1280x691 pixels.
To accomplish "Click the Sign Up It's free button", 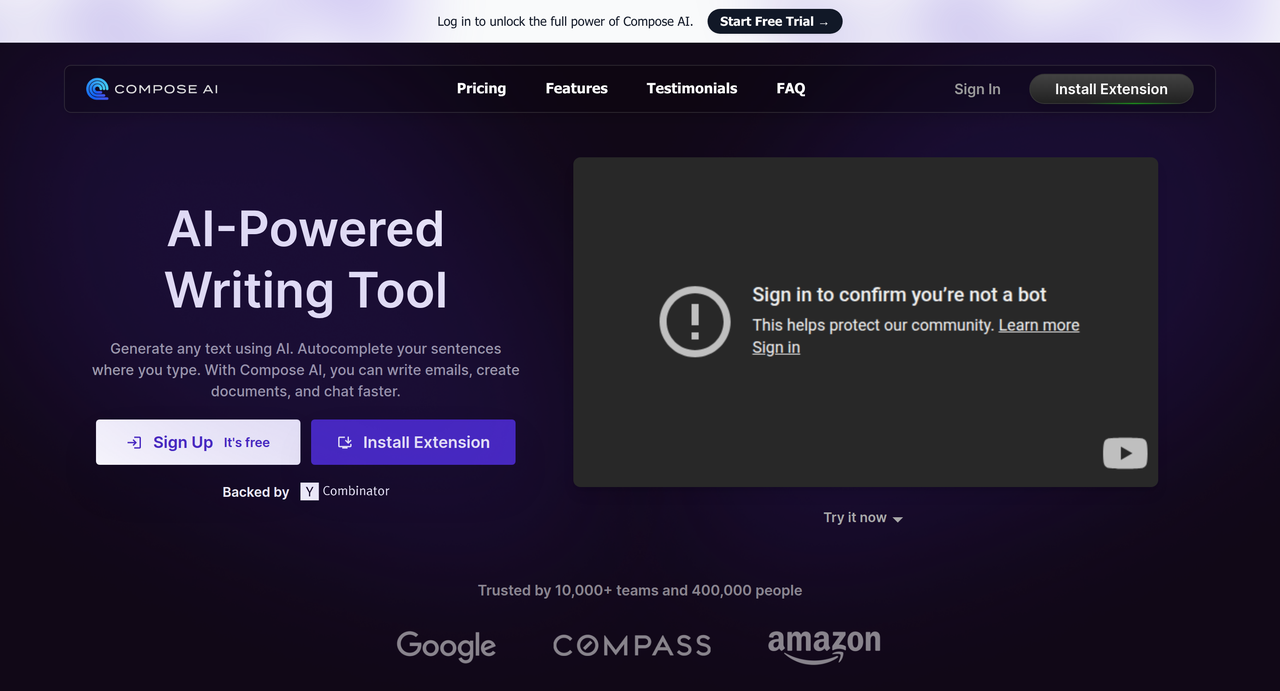I will (x=198, y=442).
